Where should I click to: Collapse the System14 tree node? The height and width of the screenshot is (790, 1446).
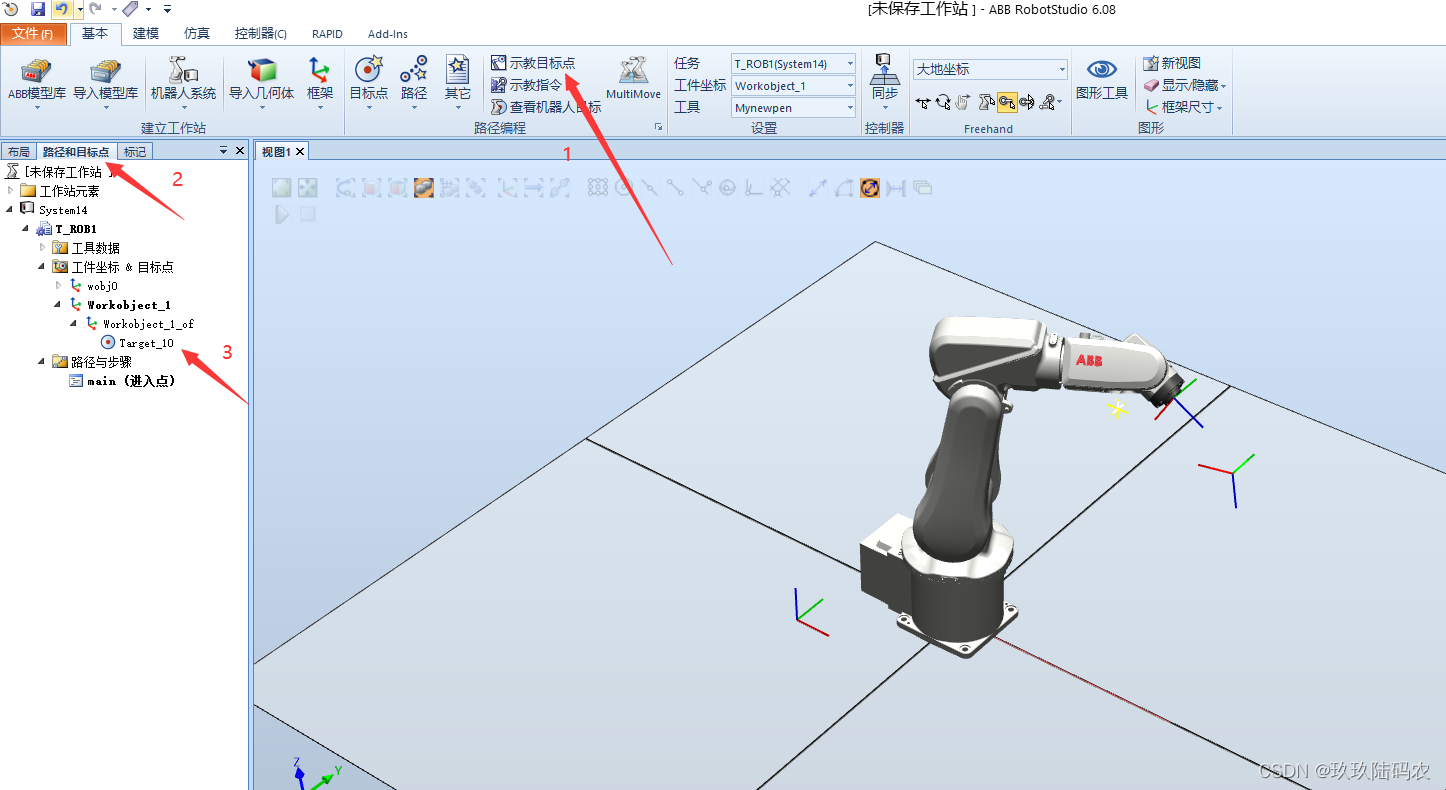(x=11, y=210)
